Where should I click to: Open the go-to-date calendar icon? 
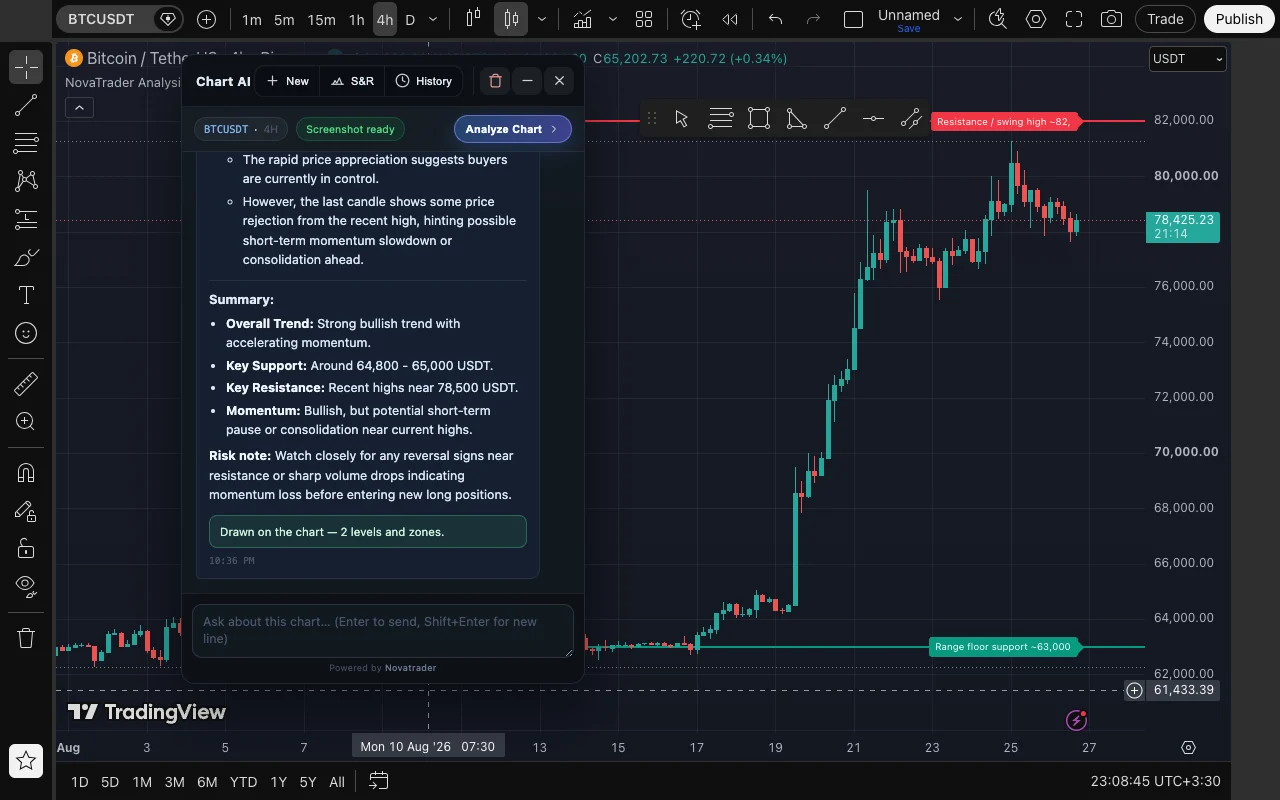click(x=379, y=781)
